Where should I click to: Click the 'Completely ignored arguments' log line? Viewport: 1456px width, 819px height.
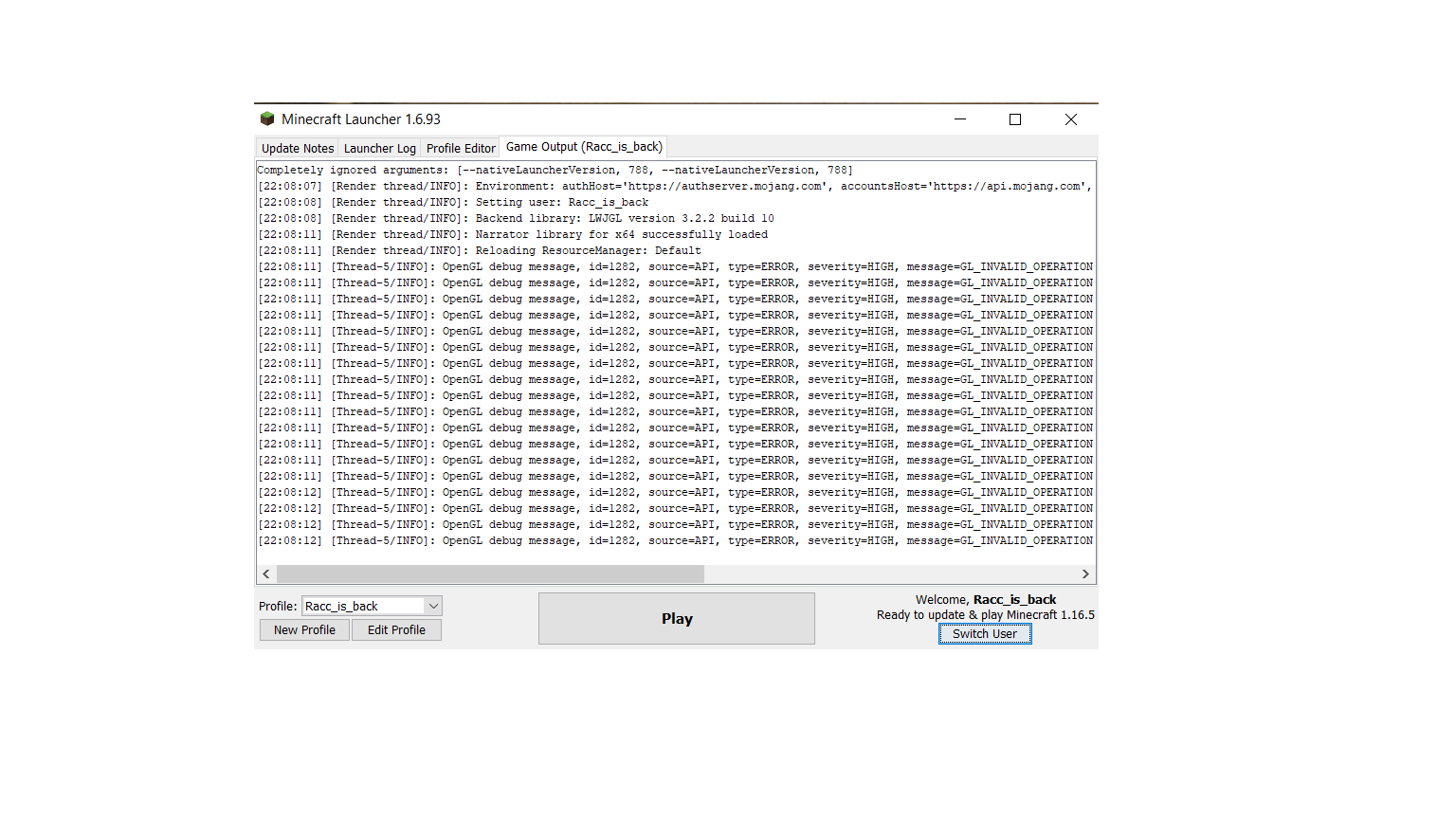point(555,171)
